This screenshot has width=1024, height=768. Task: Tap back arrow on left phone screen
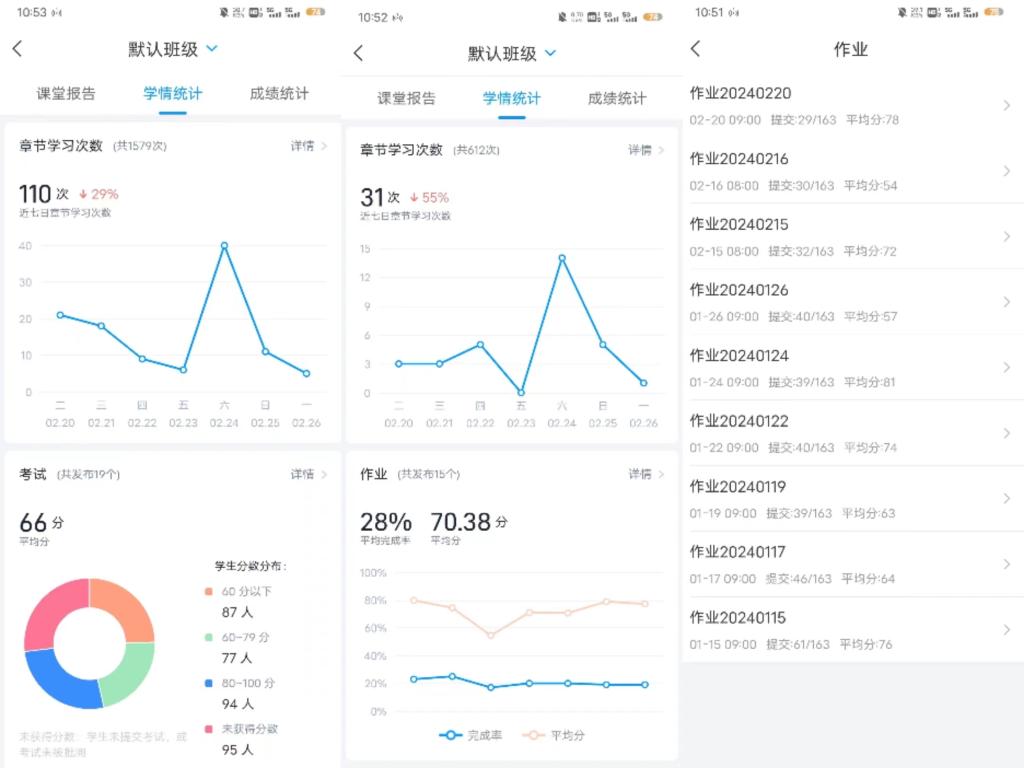point(17,49)
